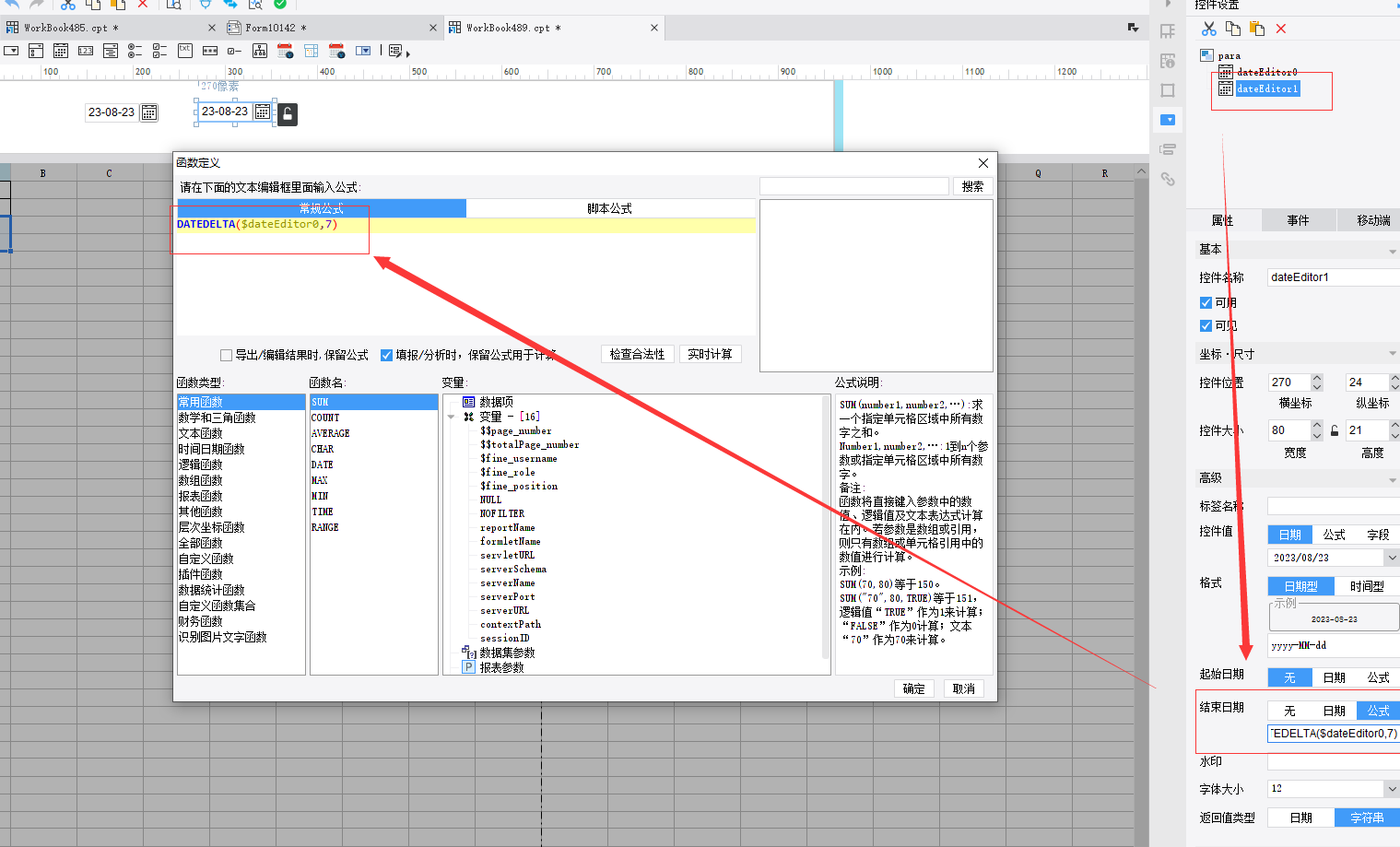Open the highlighted widget settings sidebar icon
The width and height of the screenshot is (1400, 847).
click(x=1168, y=120)
